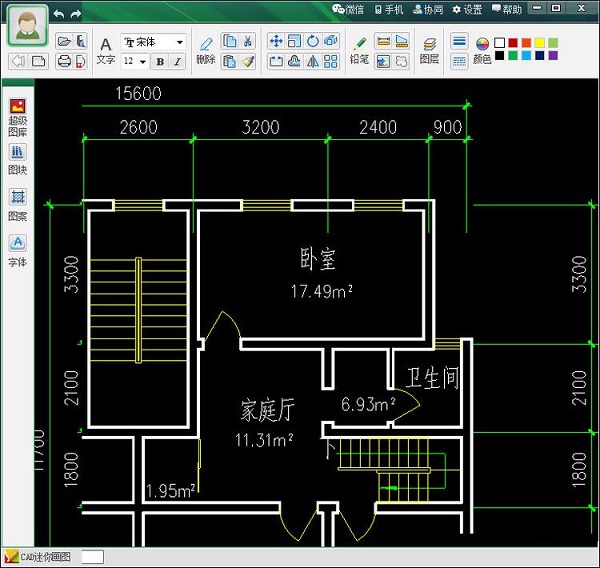Screen dimensions: 600x568
Task: Select the rotate tool icon
Action: click(x=313, y=42)
